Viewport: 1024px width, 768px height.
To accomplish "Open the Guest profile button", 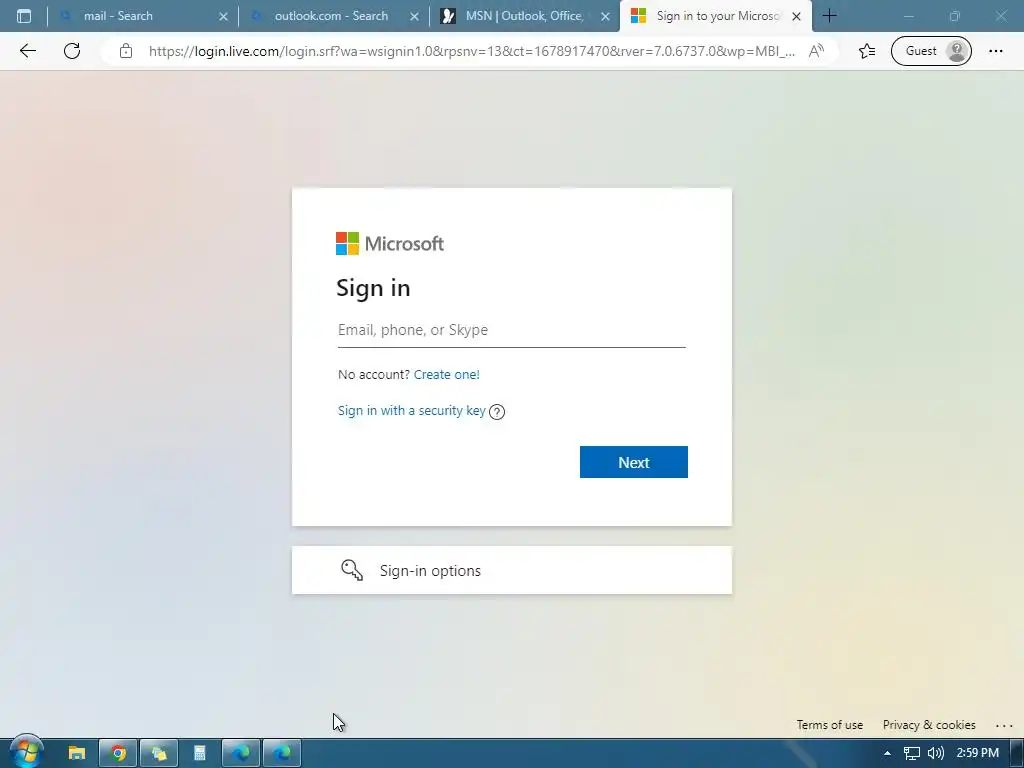I will tap(931, 51).
